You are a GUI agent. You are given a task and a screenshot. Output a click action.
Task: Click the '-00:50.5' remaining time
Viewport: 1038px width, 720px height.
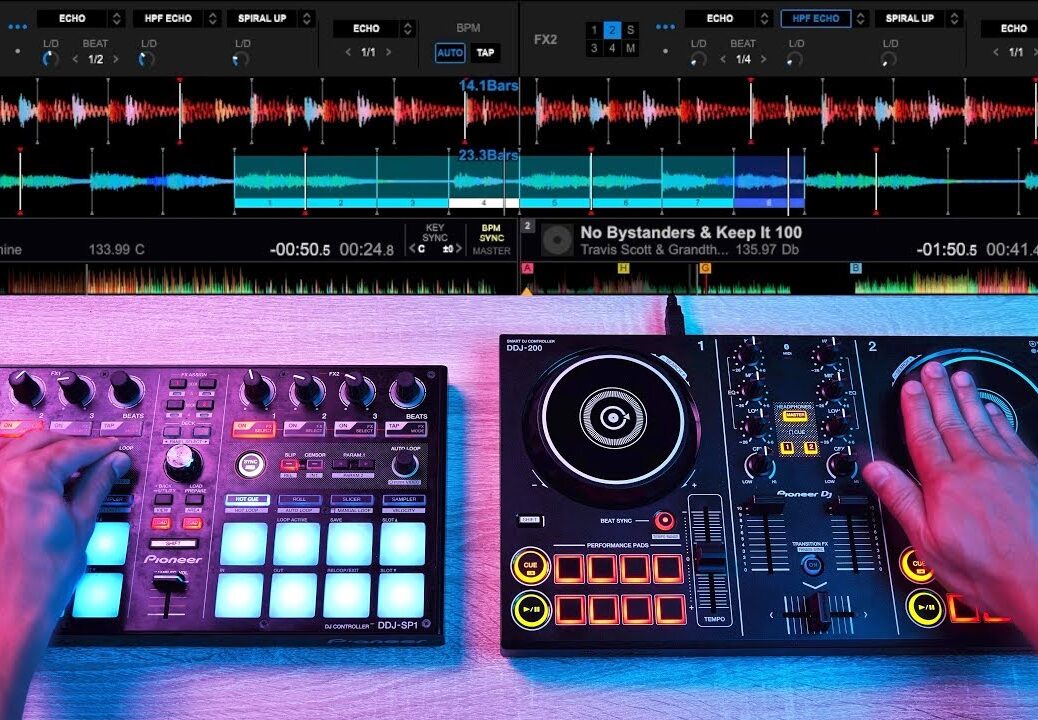(300, 250)
